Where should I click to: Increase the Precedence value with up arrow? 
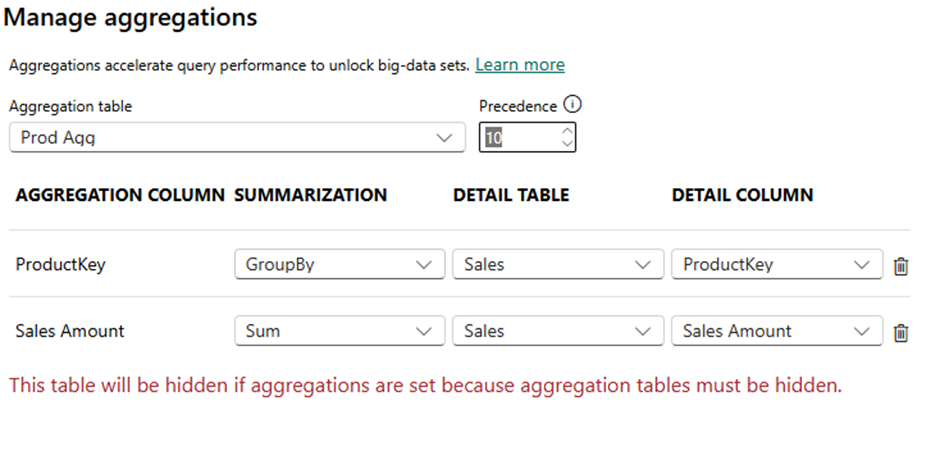click(x=567, y=130)
